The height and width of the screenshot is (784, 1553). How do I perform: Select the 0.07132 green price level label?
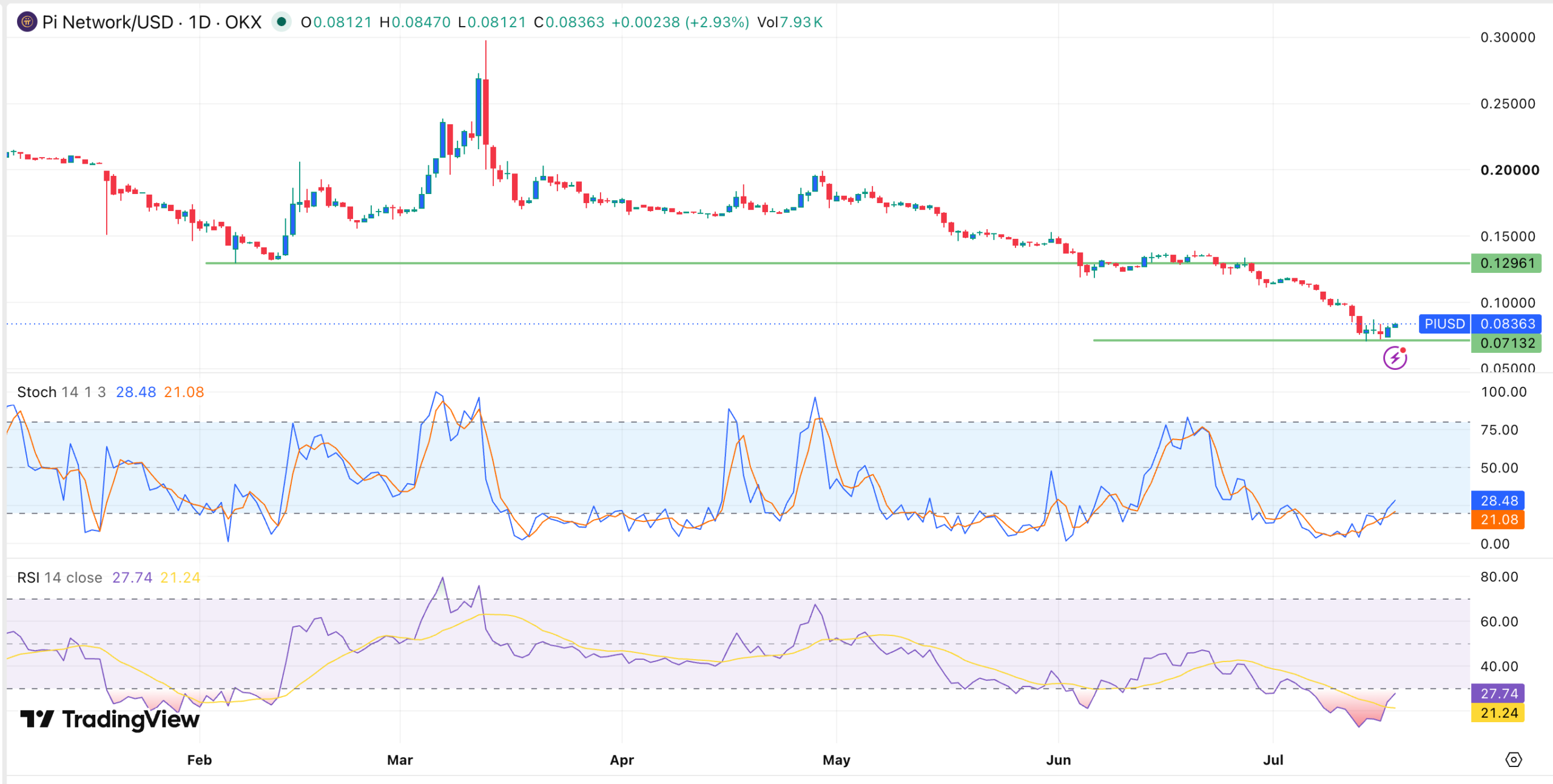[1506, 343]
